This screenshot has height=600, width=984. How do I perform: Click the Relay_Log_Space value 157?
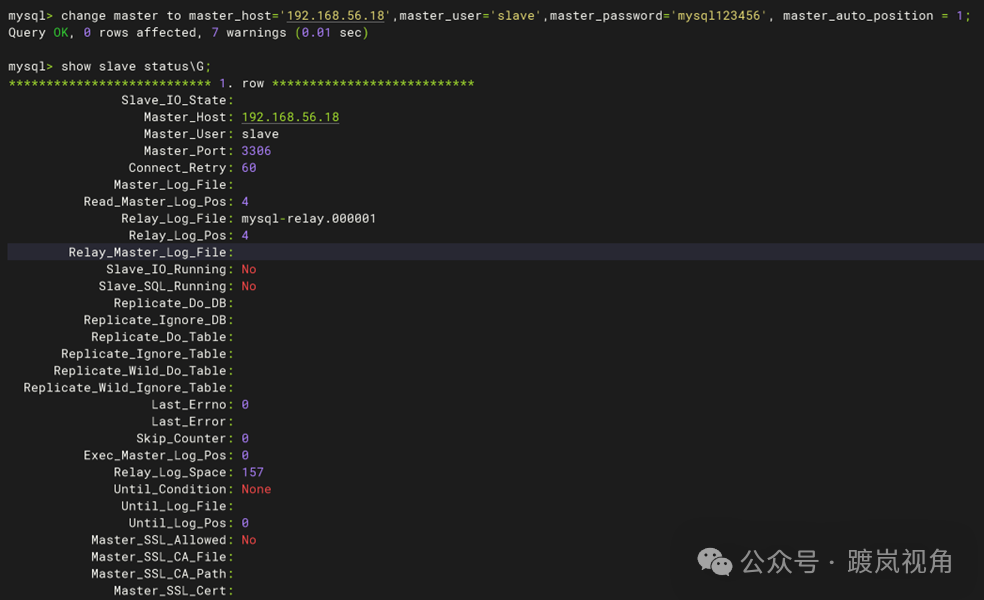252,472
